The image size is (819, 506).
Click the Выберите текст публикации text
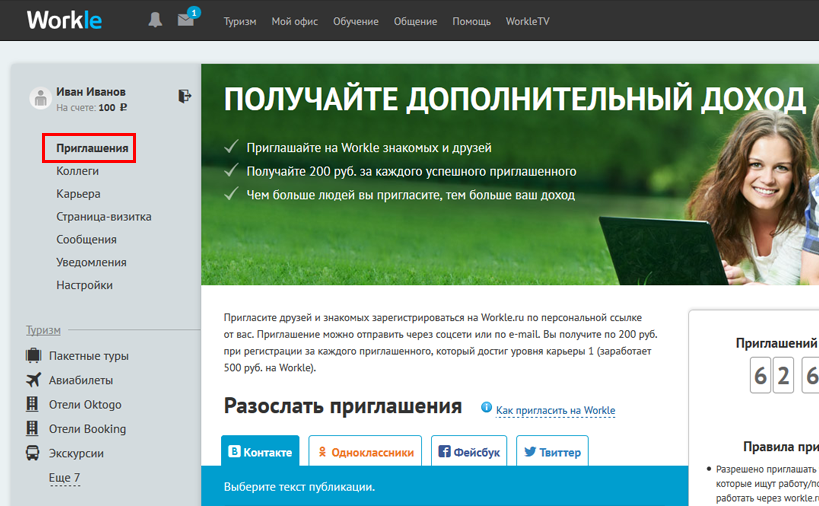[x=299, y=487]
